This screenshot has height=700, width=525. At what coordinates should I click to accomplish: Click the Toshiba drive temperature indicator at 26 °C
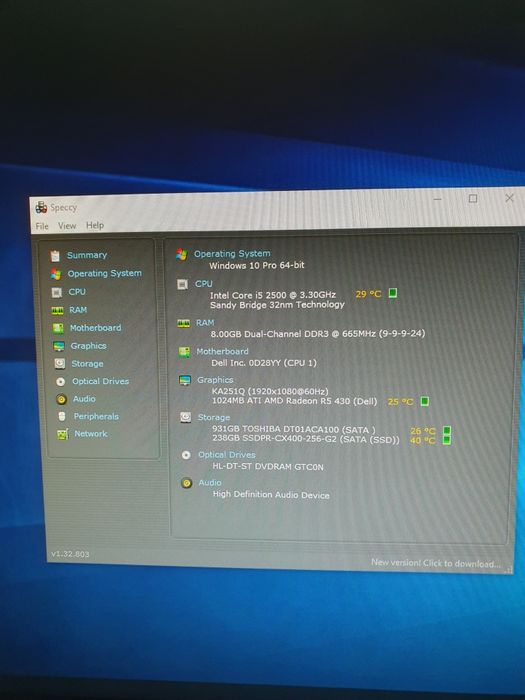tap(447, 430)
